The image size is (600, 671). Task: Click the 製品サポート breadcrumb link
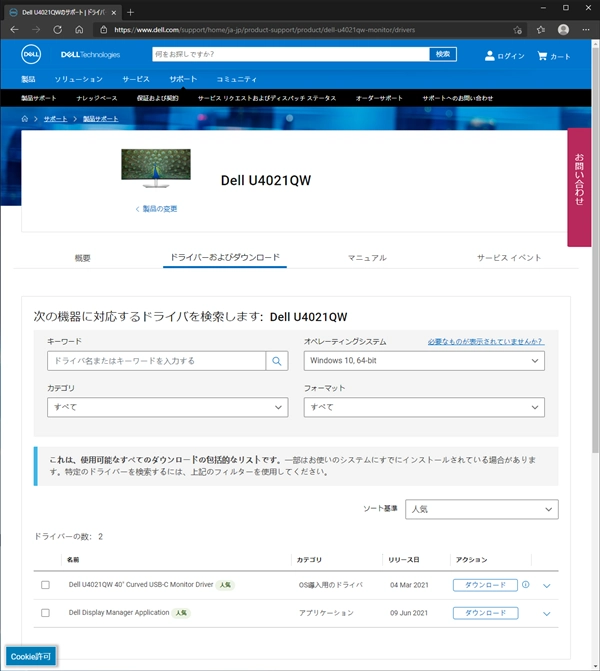(101, 119)
